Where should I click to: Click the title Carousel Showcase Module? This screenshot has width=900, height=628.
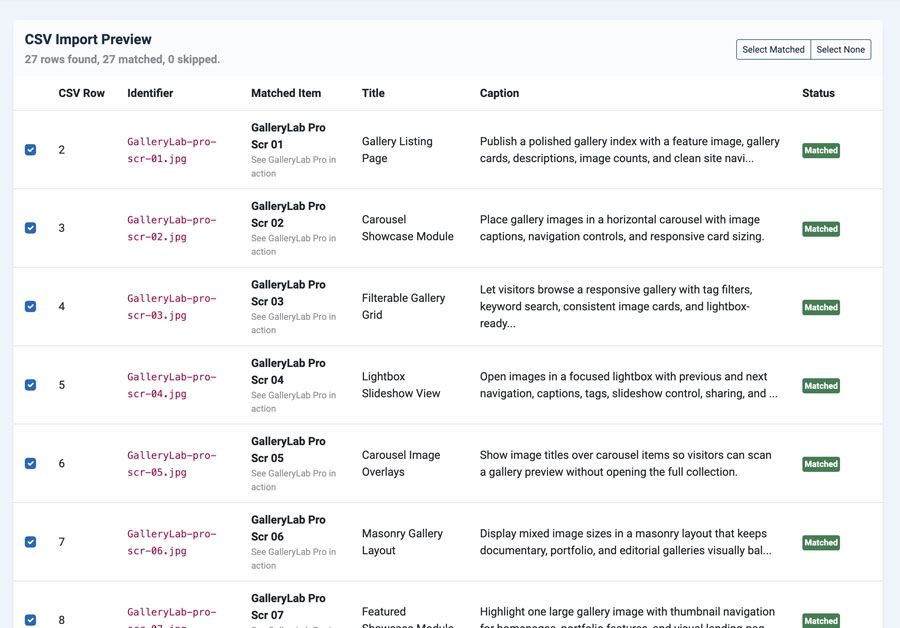408,228
